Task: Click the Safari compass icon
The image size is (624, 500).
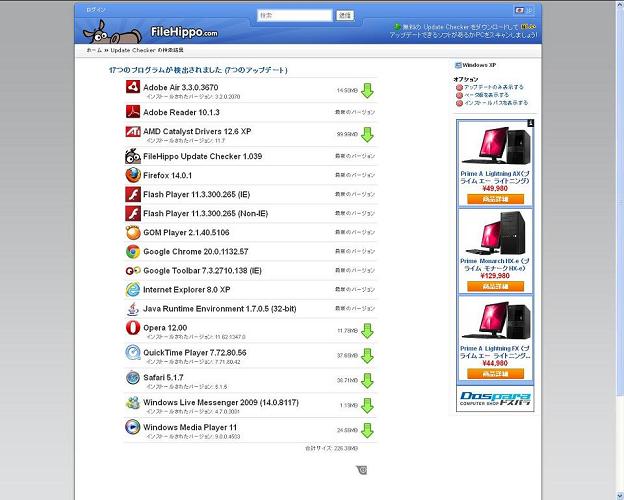Action: tap(133, 377)
